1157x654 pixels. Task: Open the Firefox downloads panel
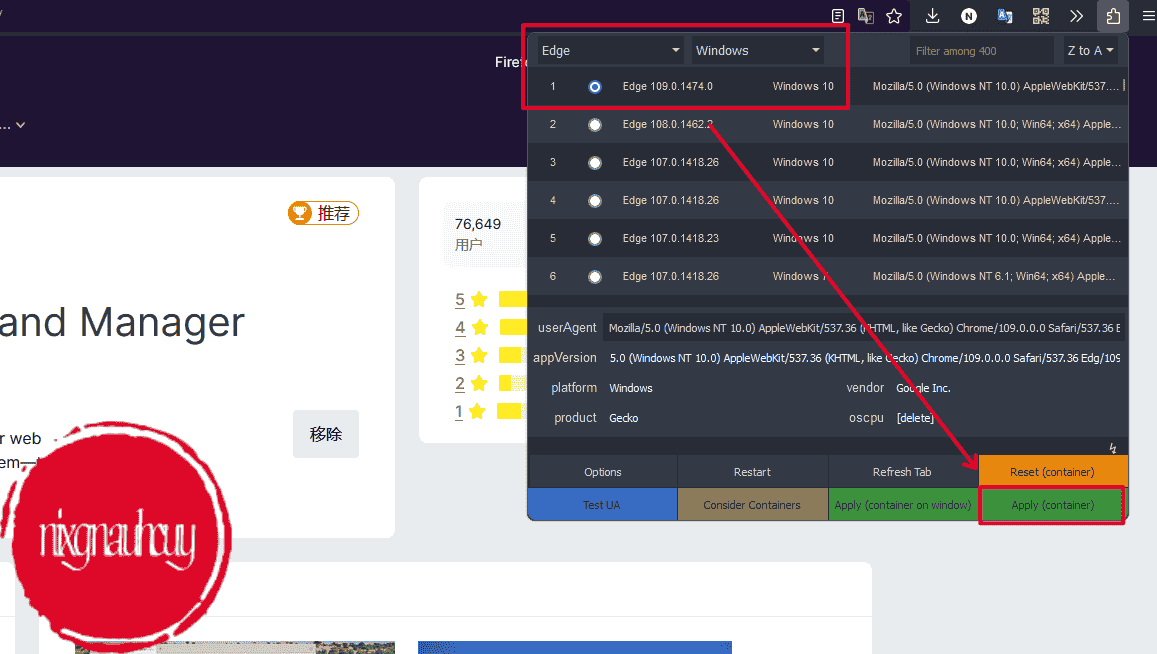[x=933, y=16]
